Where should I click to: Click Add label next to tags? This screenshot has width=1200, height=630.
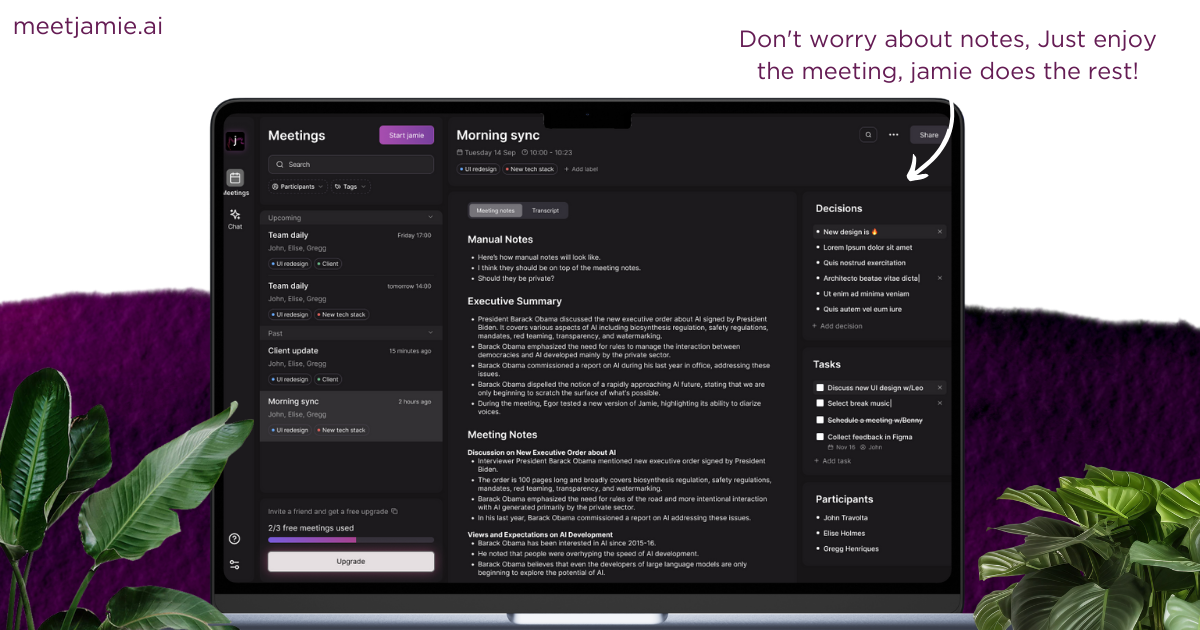(x=581, y=169)
